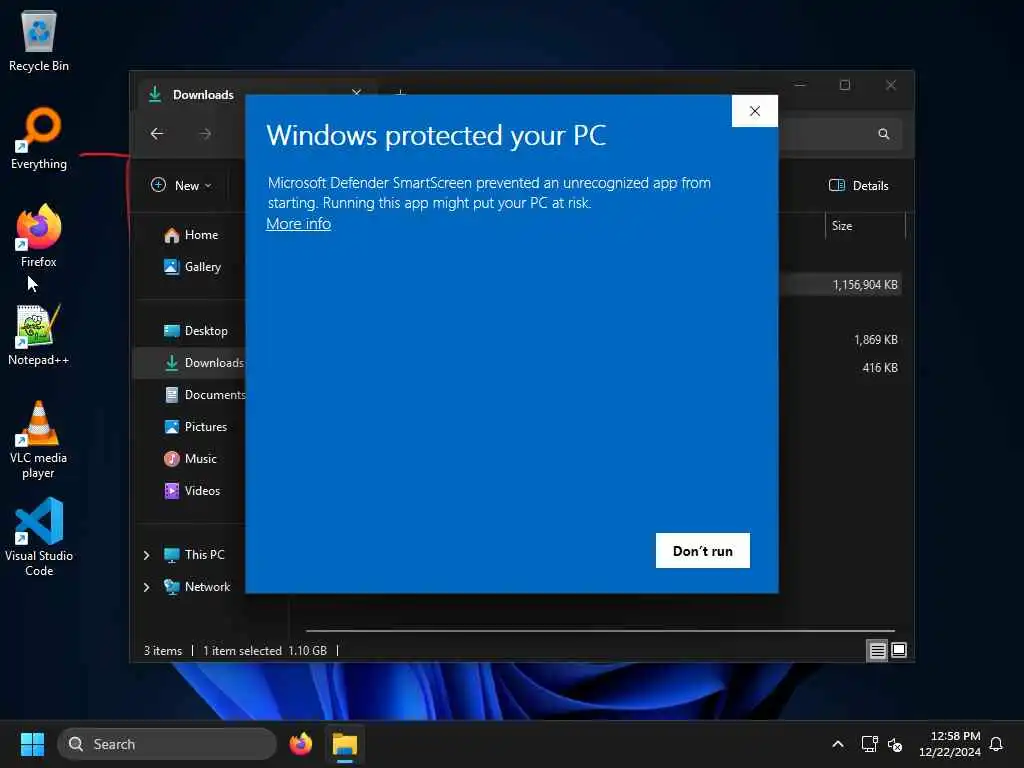The height and width of the screenshot is (768, 1024).
Task: Toggle the Details pane button
Action: tap(859, 185)
